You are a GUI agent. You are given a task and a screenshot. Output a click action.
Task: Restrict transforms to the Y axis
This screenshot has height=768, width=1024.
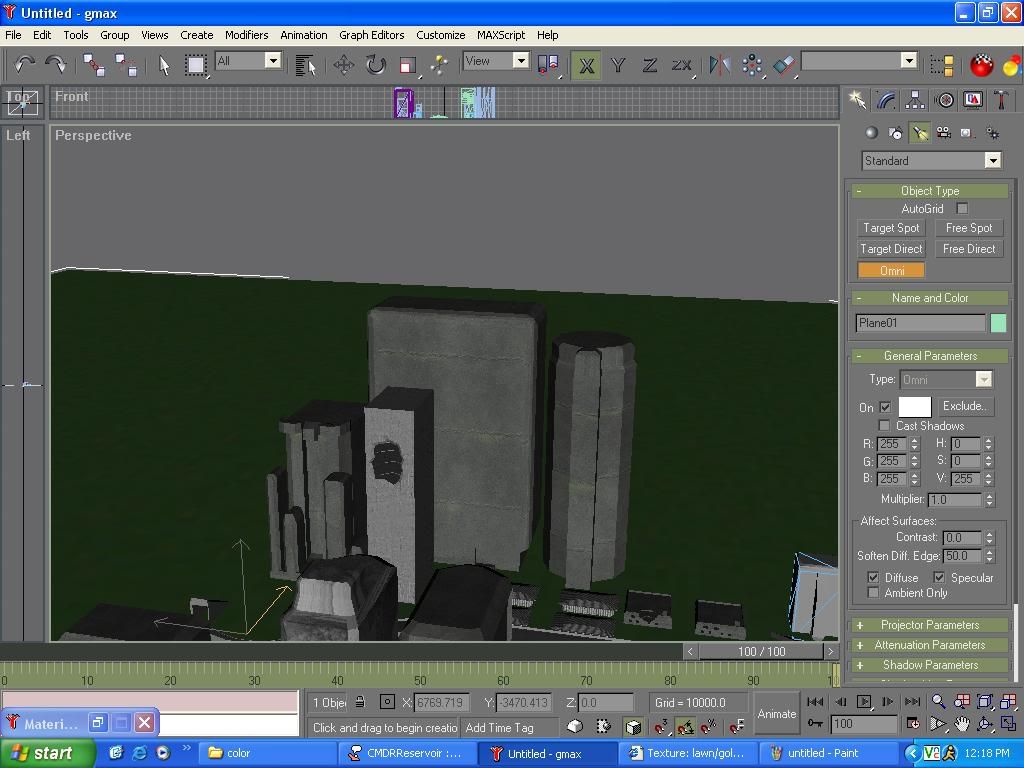tap(618, 65)
